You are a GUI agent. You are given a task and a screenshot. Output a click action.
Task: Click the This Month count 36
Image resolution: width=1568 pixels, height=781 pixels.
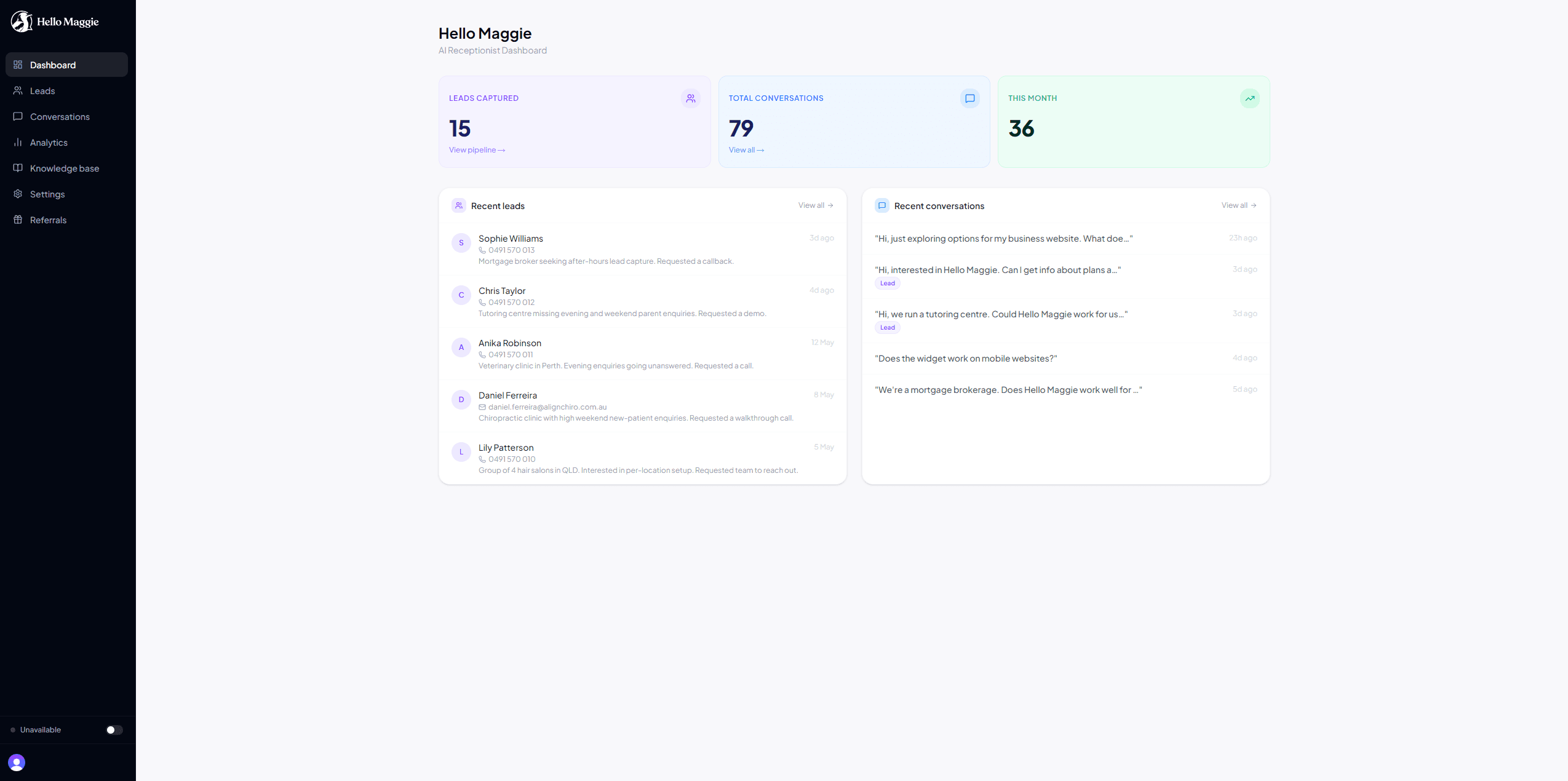pyautogui.click(x=1021, y=129)
